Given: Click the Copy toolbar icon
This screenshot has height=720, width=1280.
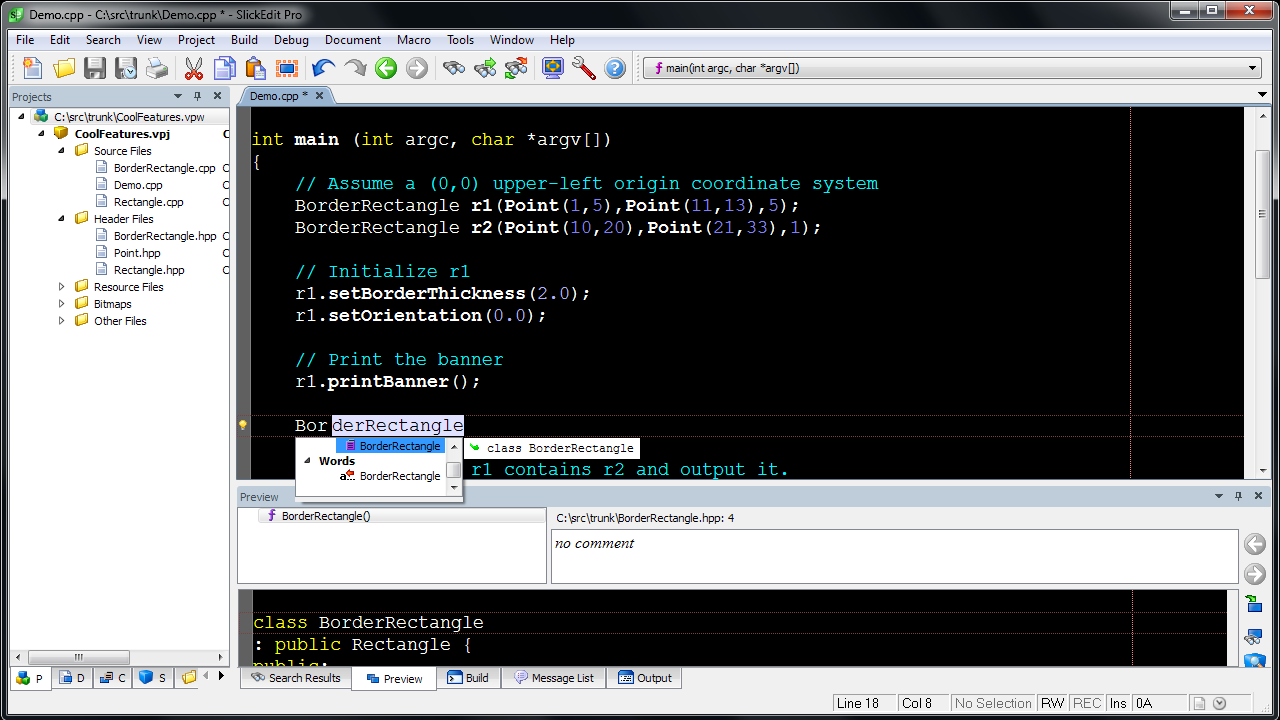Looking at the screenshot, I should [225, 68].
